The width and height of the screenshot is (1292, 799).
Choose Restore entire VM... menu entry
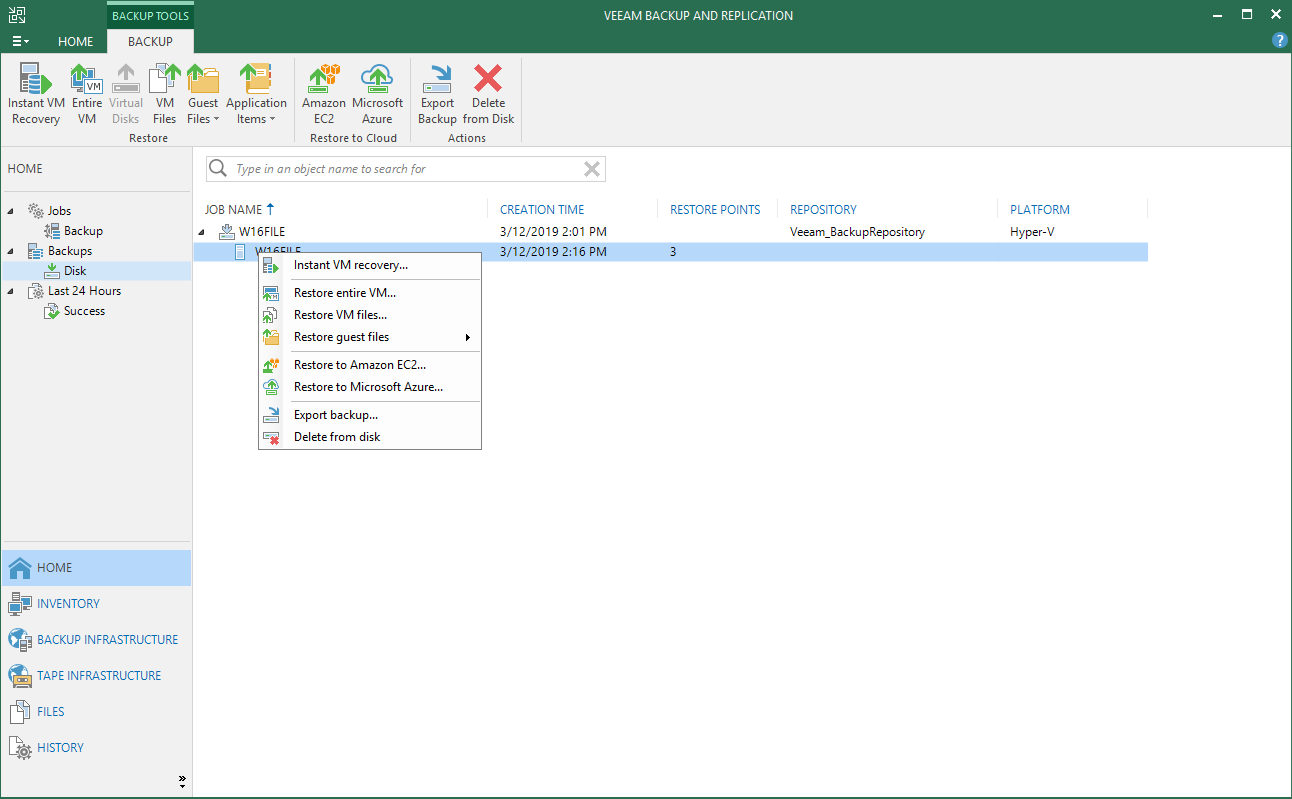pos(370,293)
